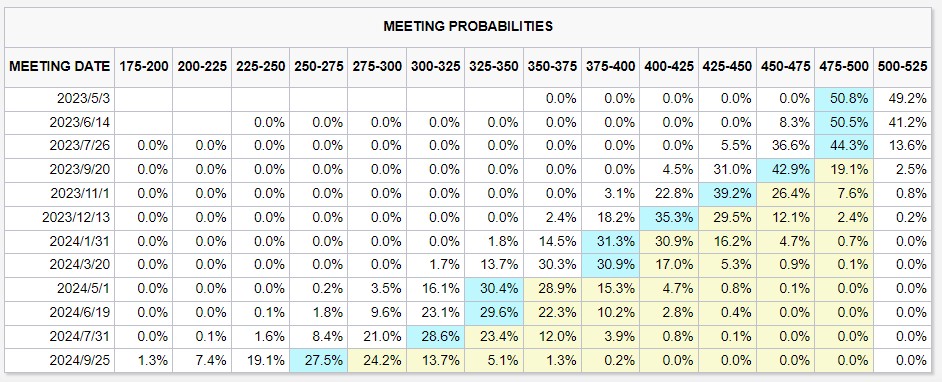
Task: Click the 36.6% cell for 2023/7/26
Action: (x=785, y=146)
